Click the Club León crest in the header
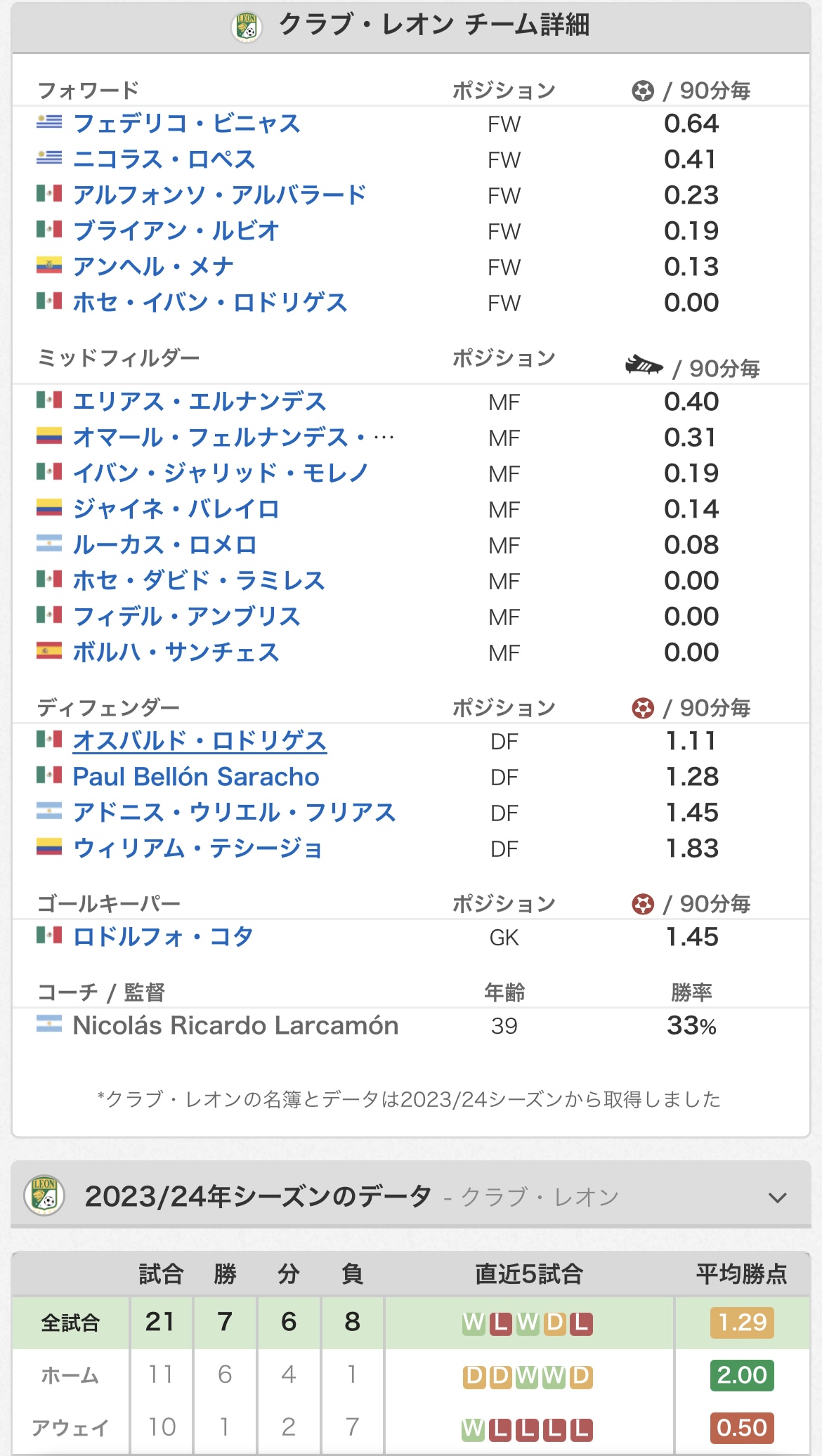 point(247,27)
